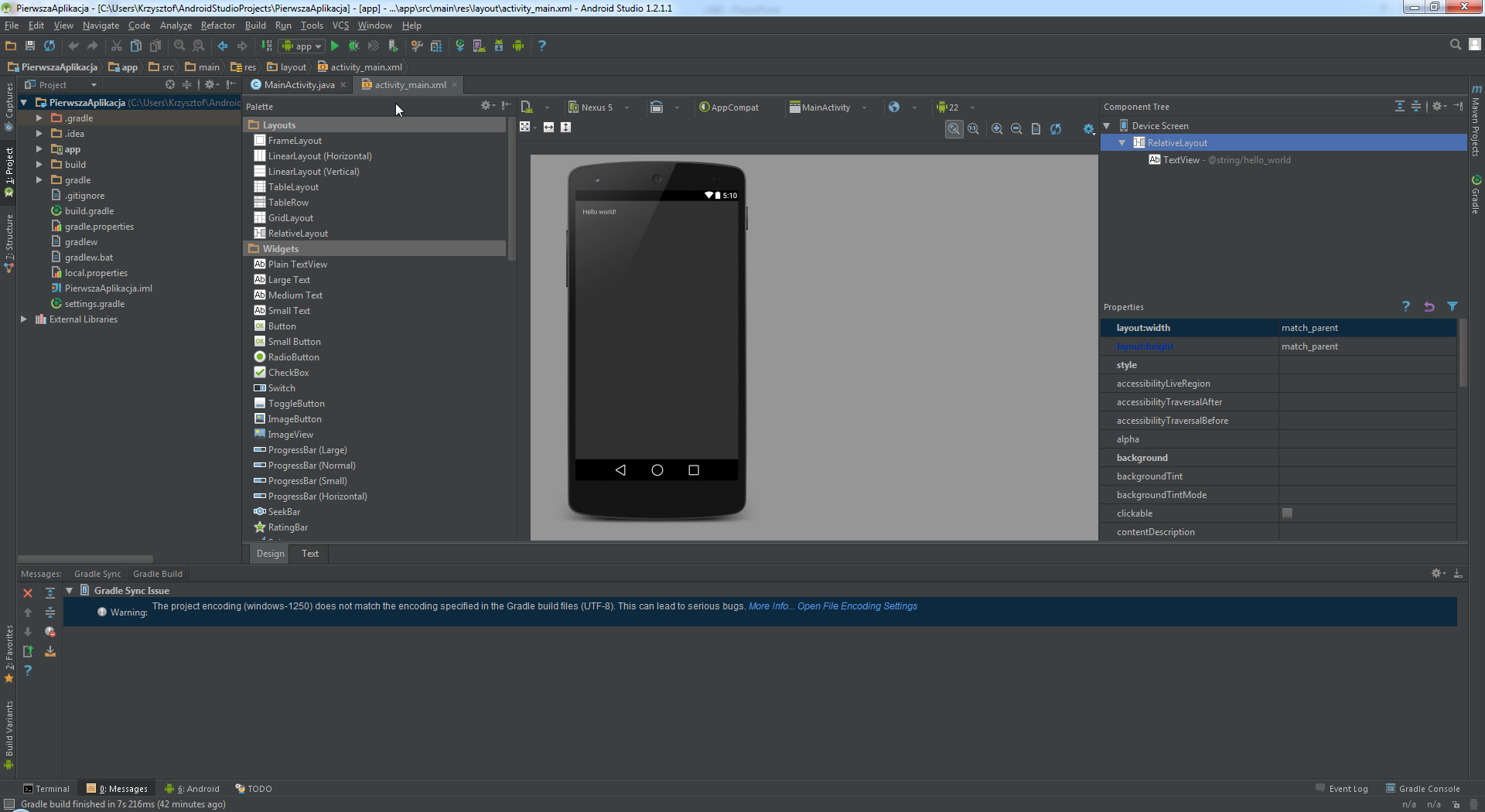The width and height of the screenshot is (1485, 812).
Task: Click the Find magnifier icon in toolbar
Action: tap(179, 46)
